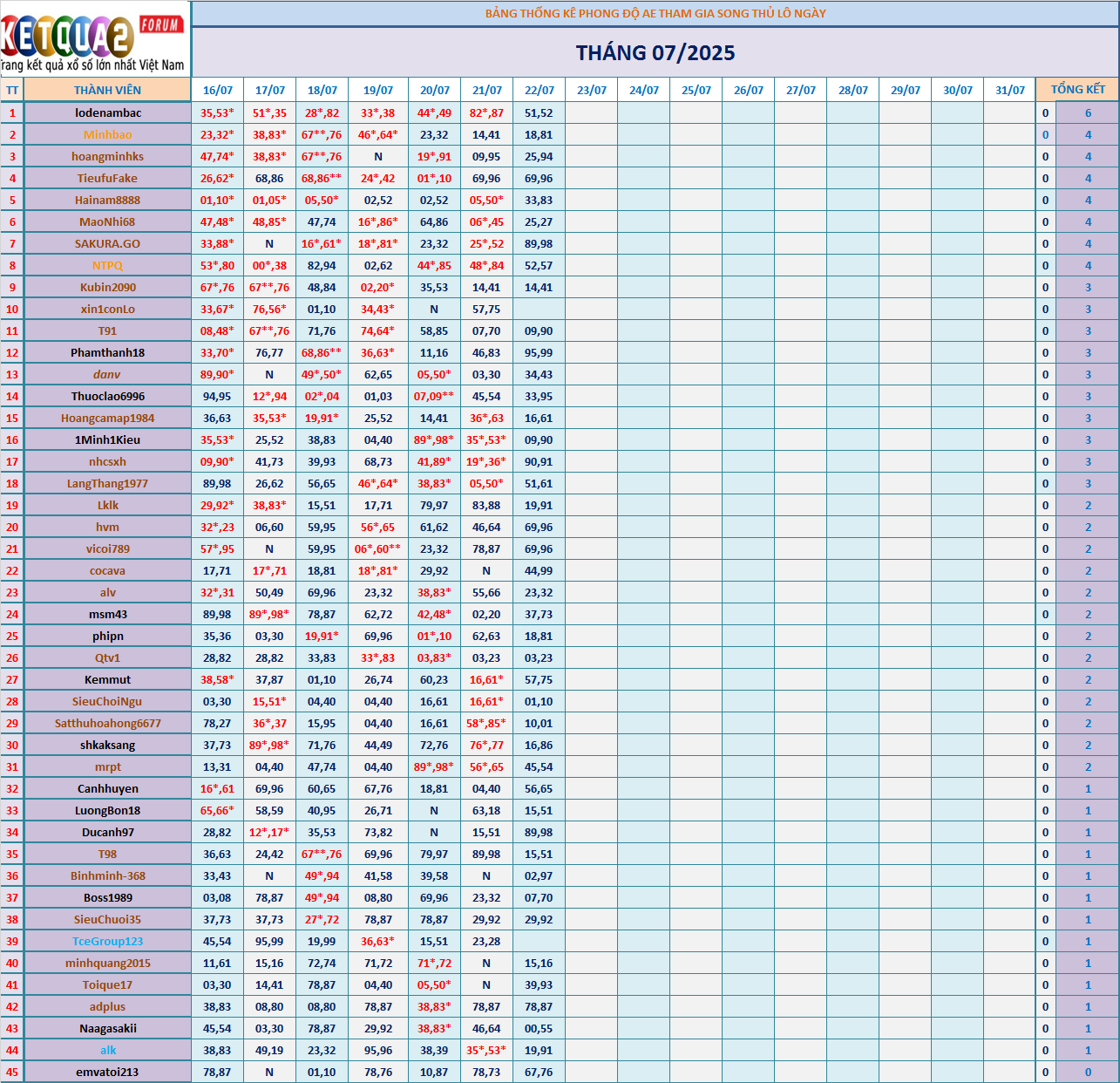The image size is (1120, 1083).
Task: Select the 25/07 date header
Action: pyautogui.click(x=696, y=90)
